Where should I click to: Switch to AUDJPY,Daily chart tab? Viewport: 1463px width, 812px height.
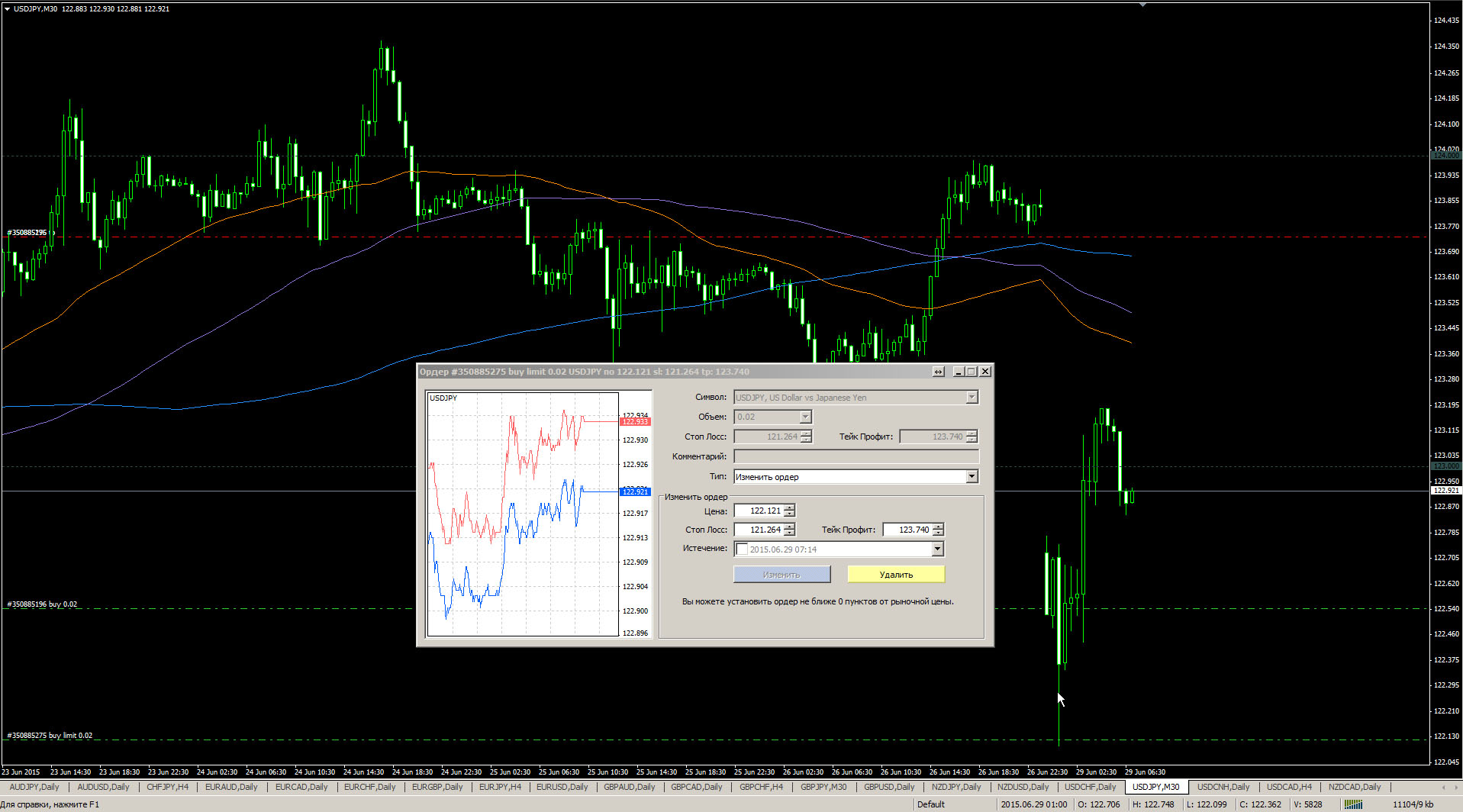tap(34, 787)
